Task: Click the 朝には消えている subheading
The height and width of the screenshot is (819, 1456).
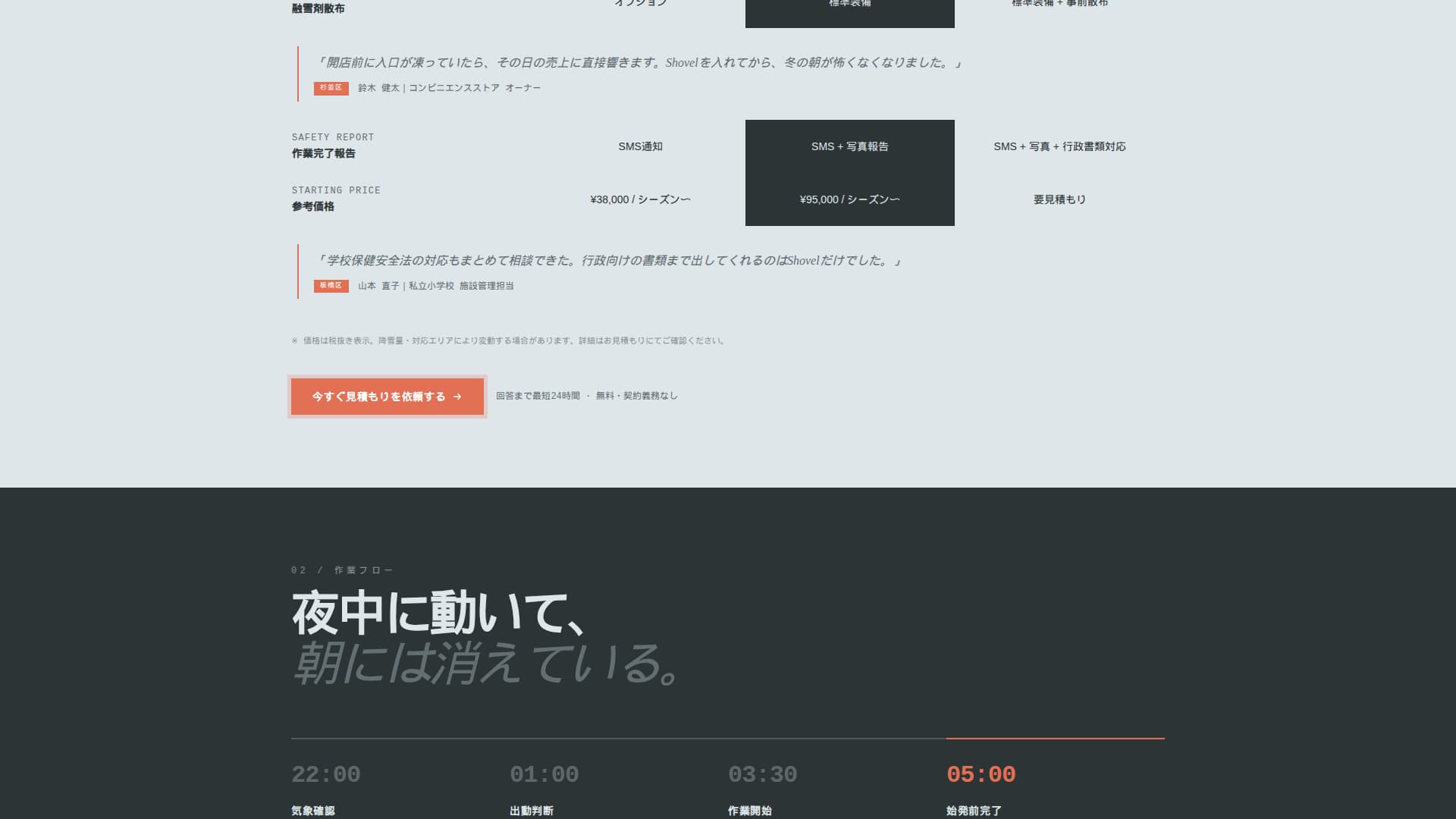Action: coord(486,664)
